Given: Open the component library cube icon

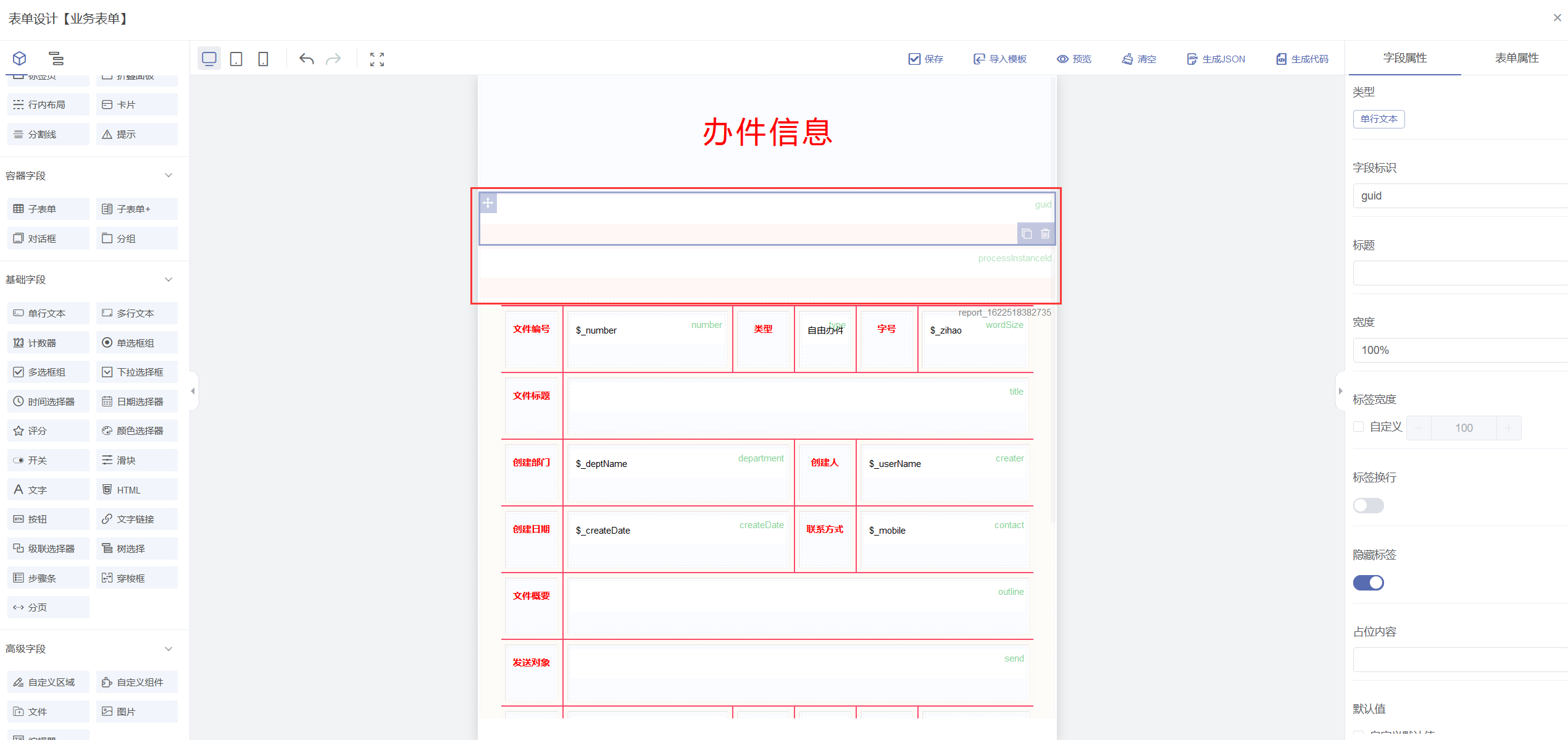Looking at the screenshot, I should (x=20, y=59).
